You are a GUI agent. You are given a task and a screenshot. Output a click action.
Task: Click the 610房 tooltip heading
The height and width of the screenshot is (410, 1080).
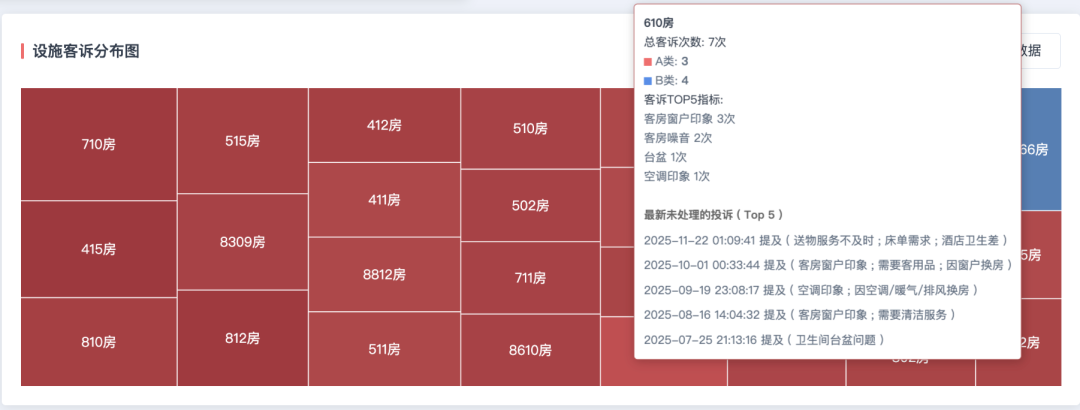tap(659, 23)
